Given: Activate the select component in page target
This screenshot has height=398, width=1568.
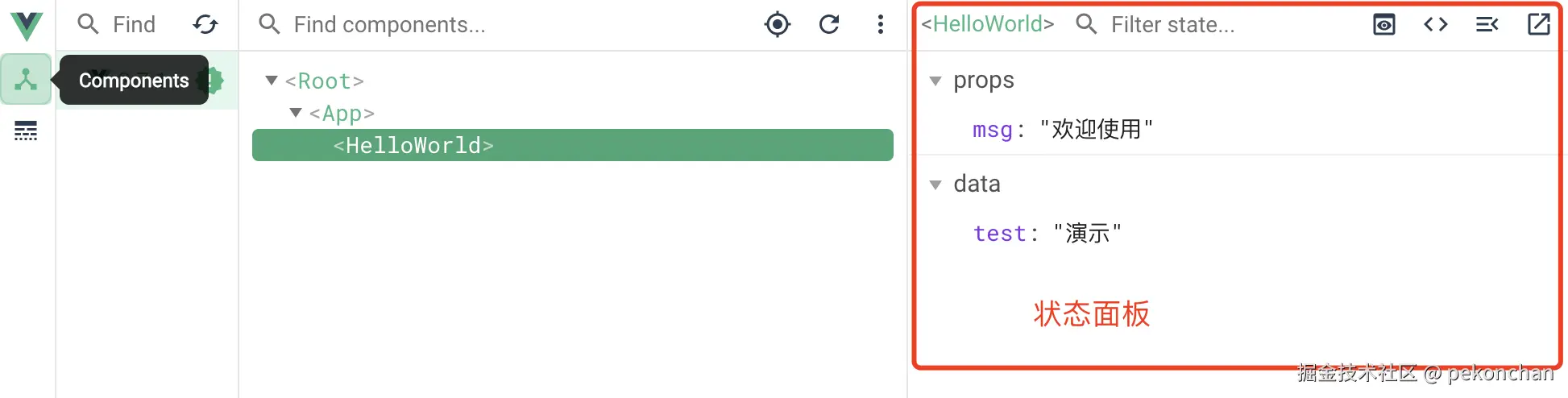Looking at the screenshot, I should (x=777, y=25).
